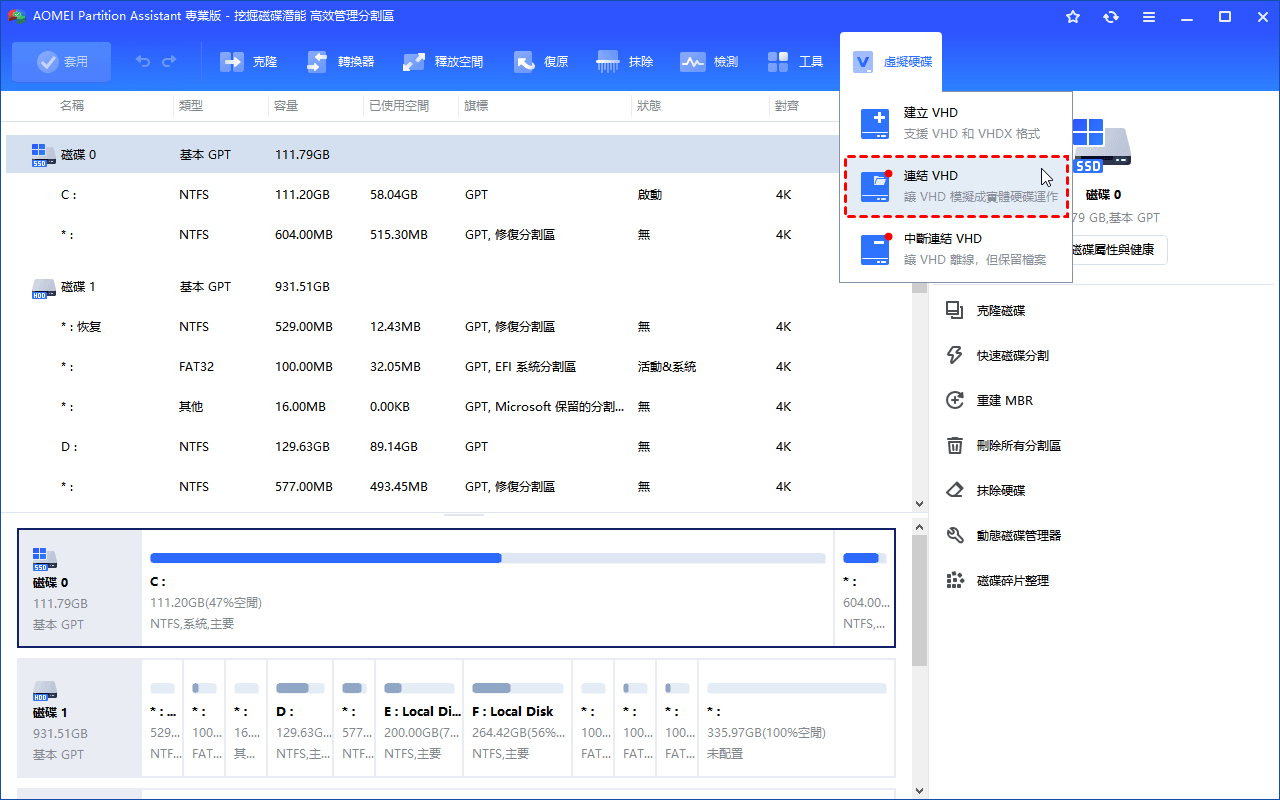Image resolution: width=1280 pixels, height=800 pixels.
Task: Select F: Local Disk partition in disk map
Action: [x=518, y=717]
